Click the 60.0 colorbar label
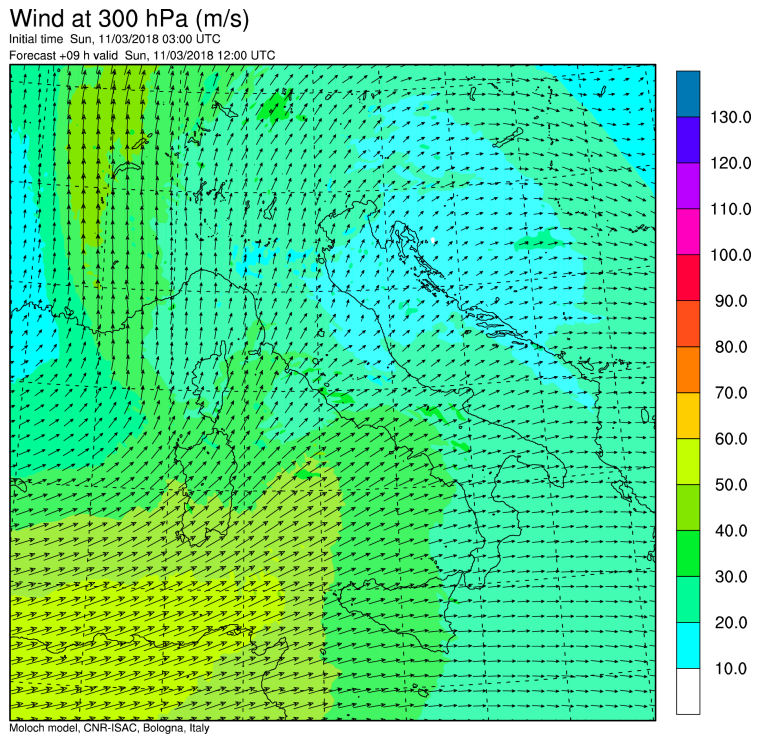 [731, 439]
